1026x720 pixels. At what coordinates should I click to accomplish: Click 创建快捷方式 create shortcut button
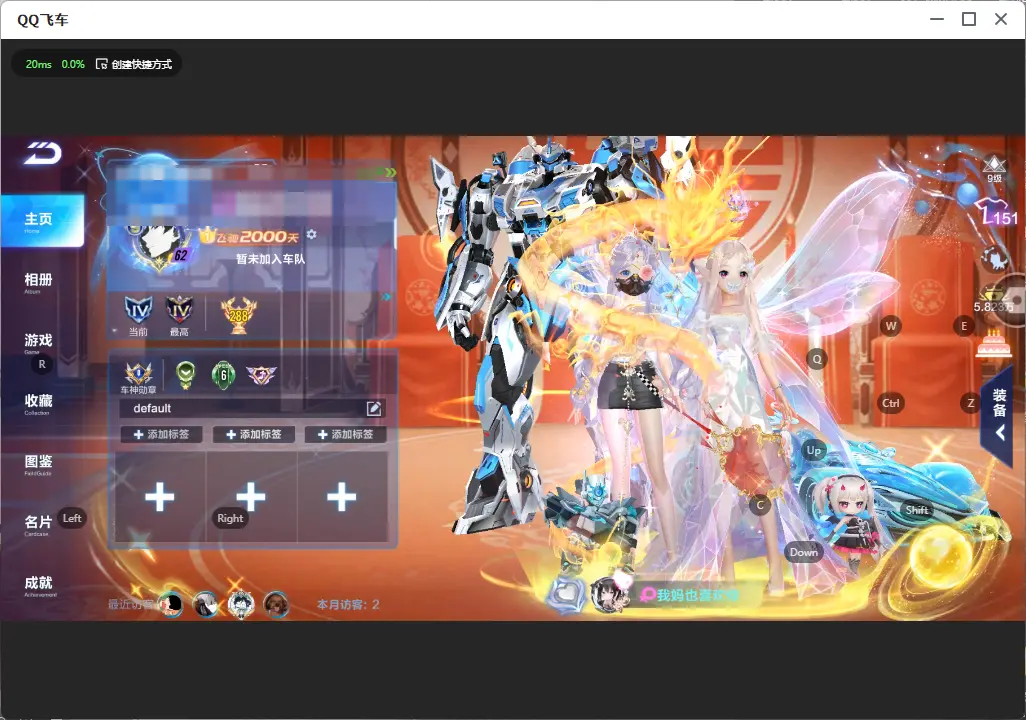click(x=134, y=64)
